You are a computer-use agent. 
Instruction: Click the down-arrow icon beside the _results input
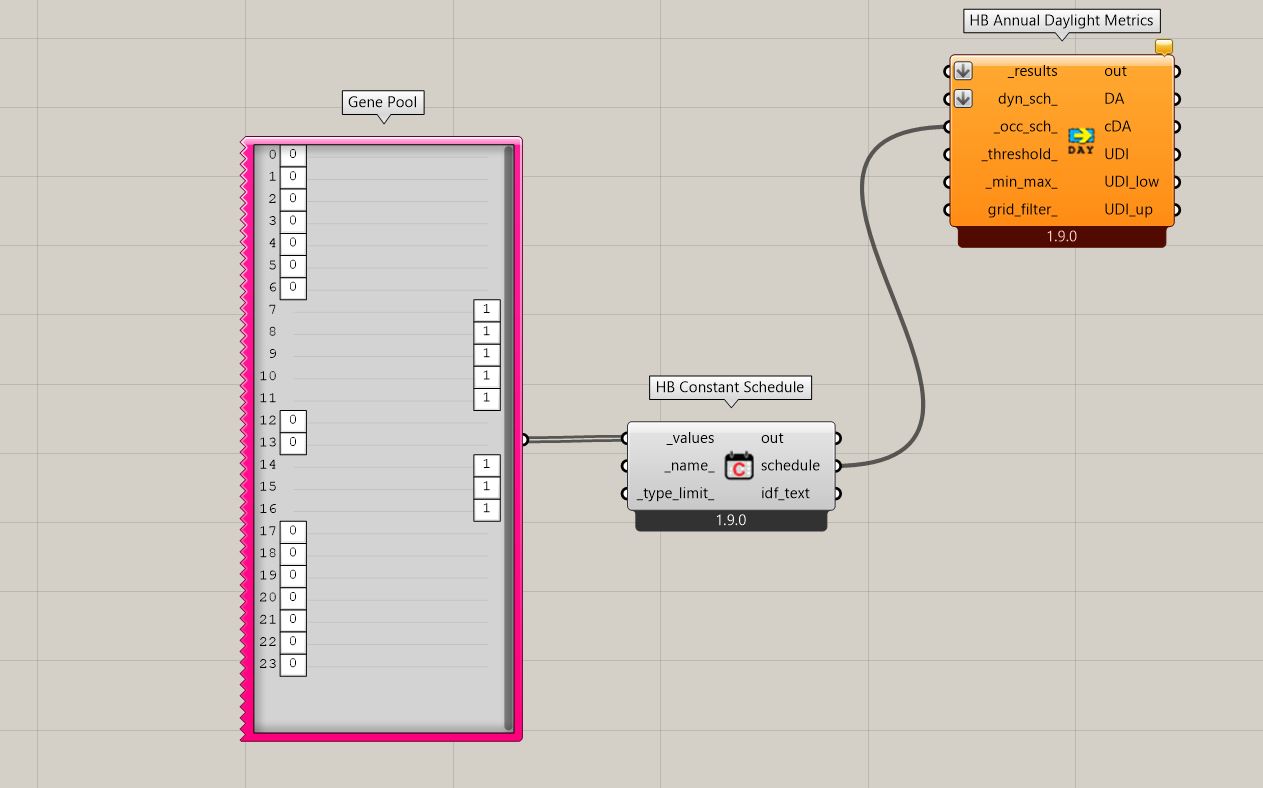(x=963, y=71)
